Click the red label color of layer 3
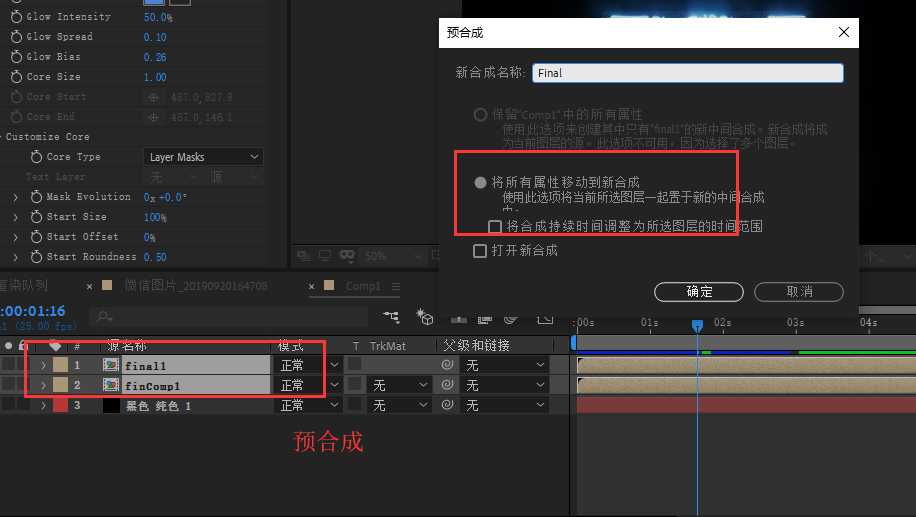The width and height of the screenshot is (916, 517). point(60,405)
